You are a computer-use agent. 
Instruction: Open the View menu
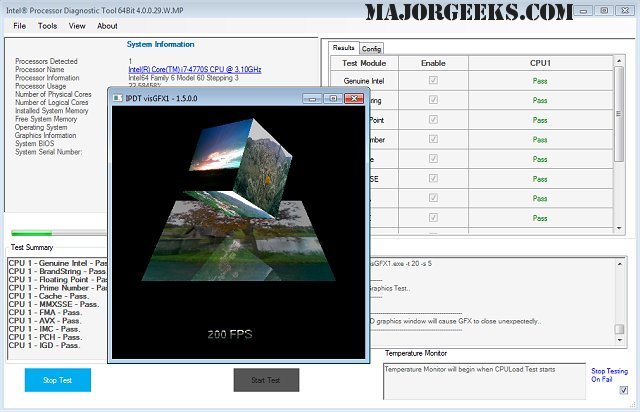[x=77, y=26]
